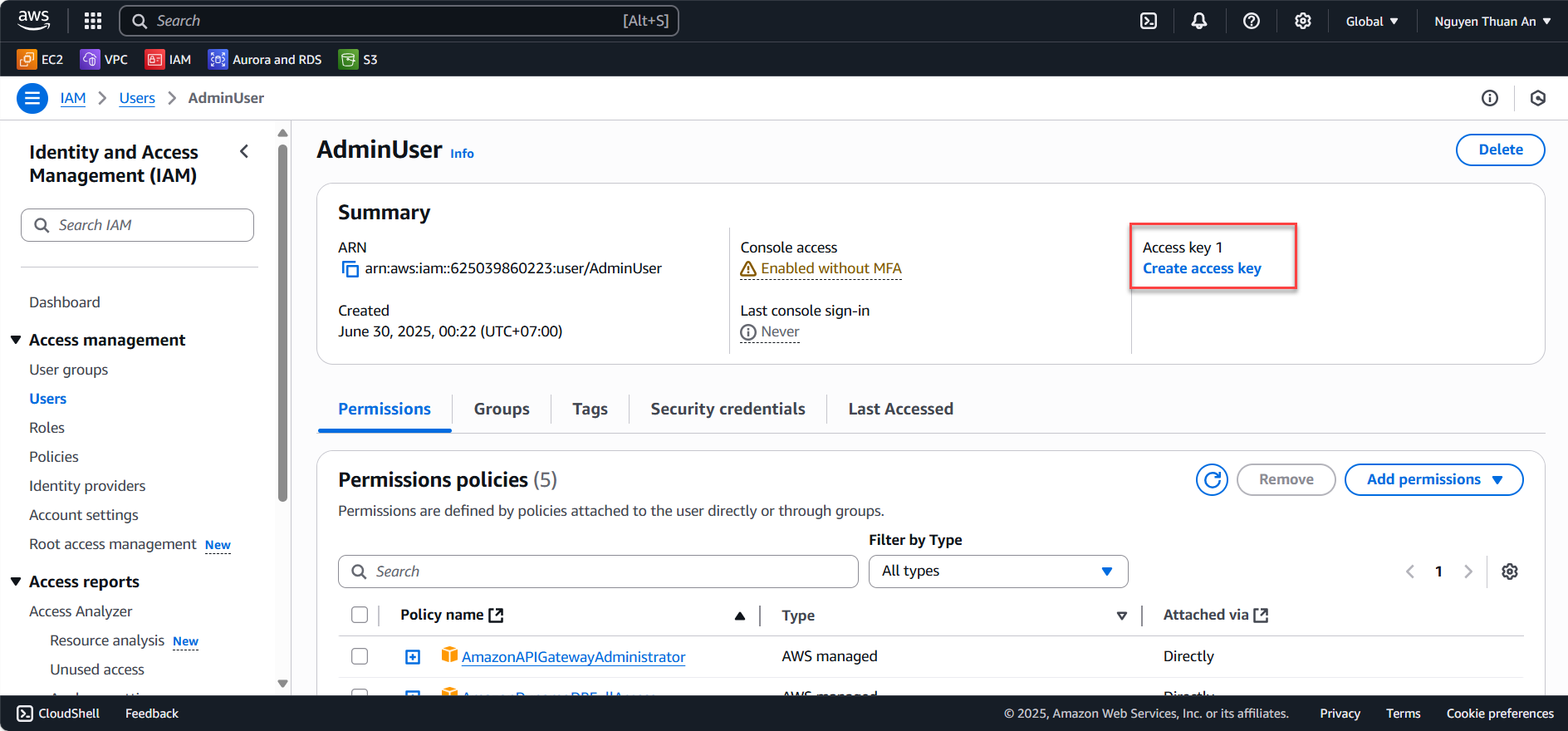Click the Remove permissions button
The image size is (1568, 731).
1286,479
